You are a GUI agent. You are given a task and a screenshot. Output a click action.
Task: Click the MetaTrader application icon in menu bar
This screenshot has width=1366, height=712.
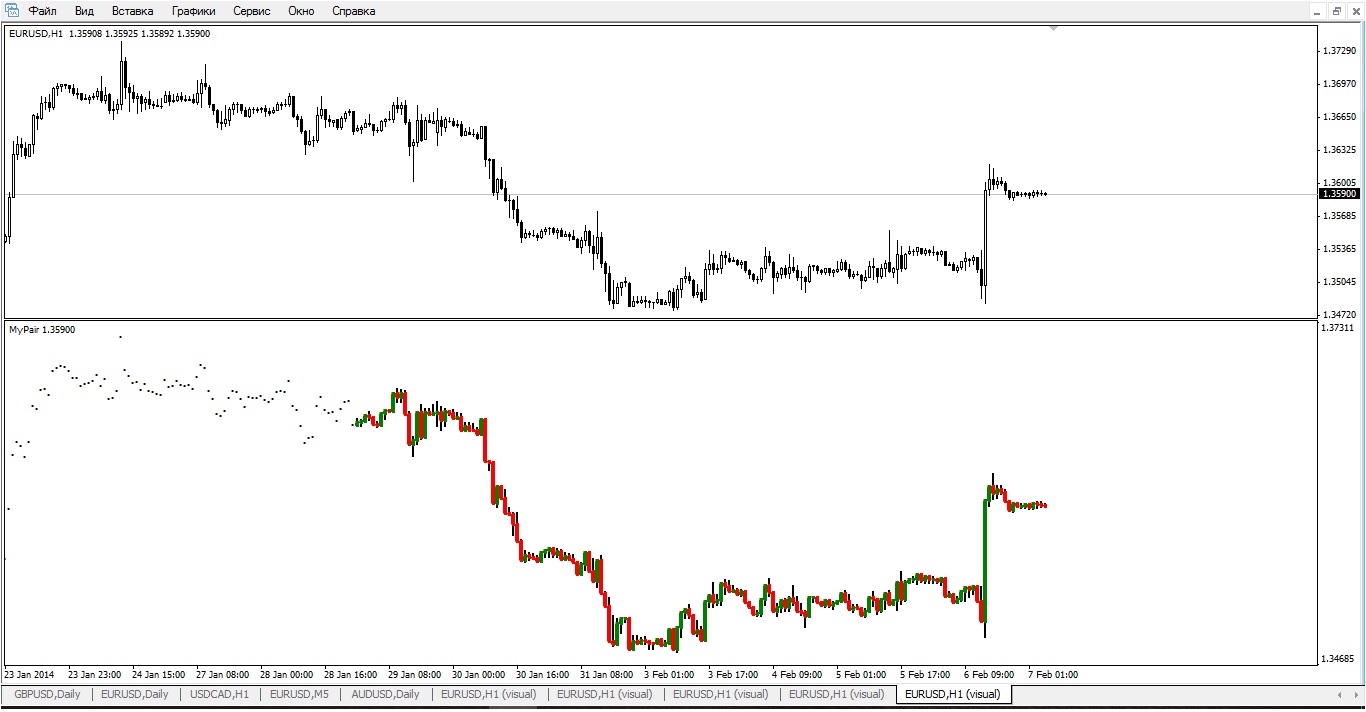[x=12, y=11]
